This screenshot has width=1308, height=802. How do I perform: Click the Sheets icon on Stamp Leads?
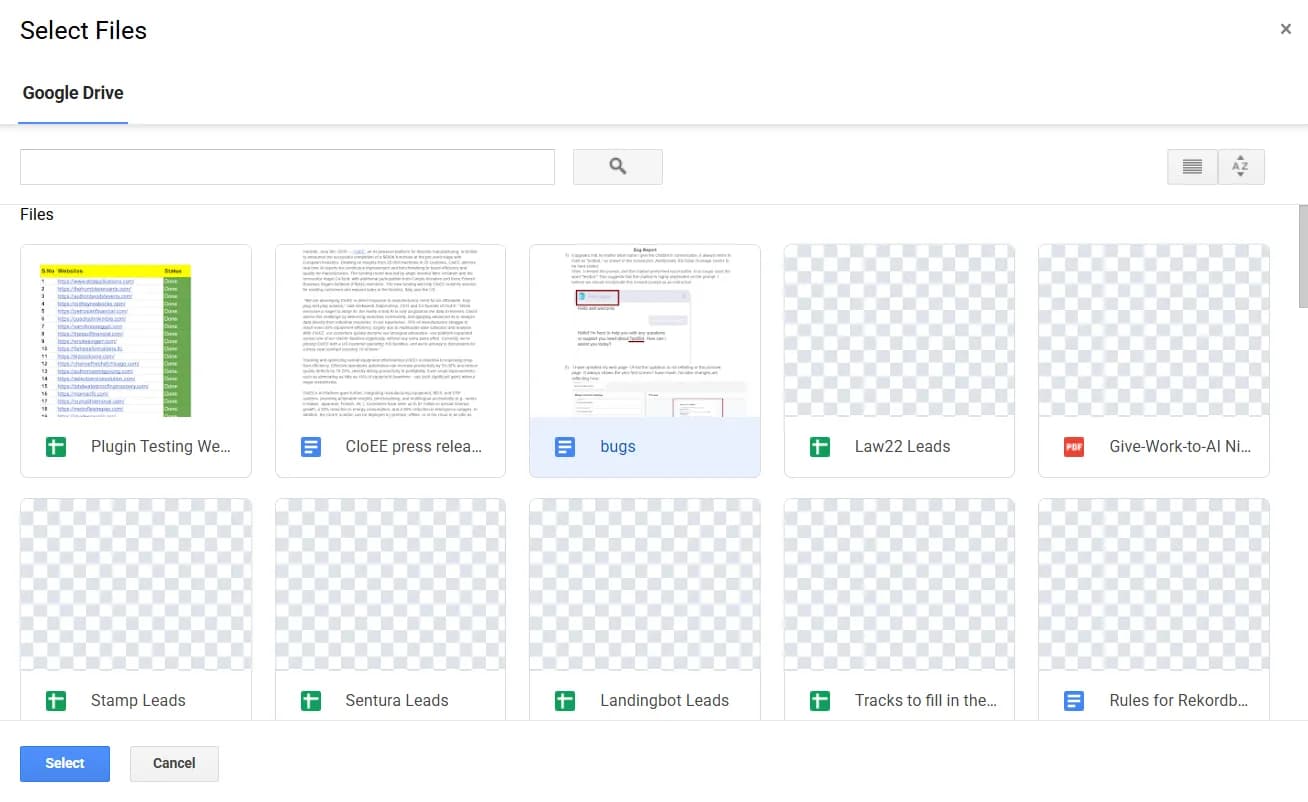click(x=56, y=701)
